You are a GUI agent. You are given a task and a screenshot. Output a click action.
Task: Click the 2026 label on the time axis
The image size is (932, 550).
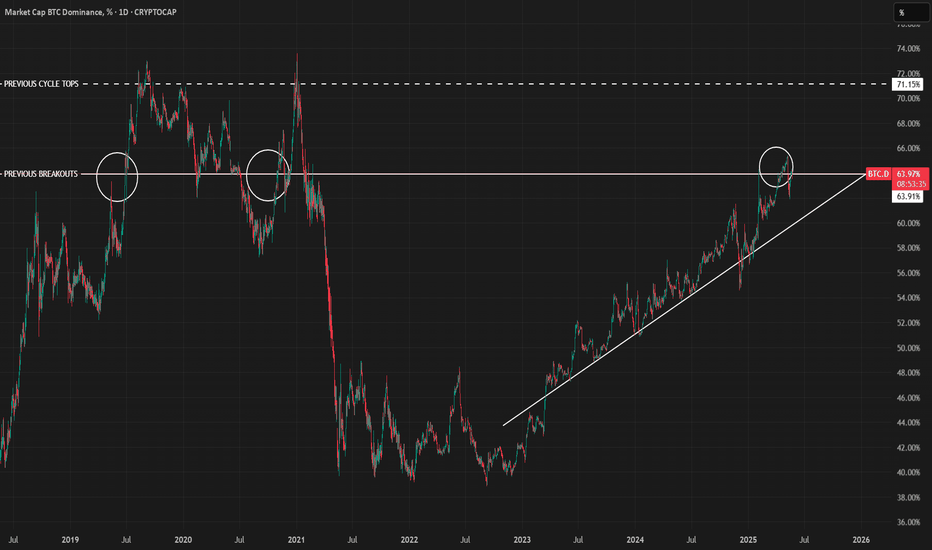[x=861, y=540]
